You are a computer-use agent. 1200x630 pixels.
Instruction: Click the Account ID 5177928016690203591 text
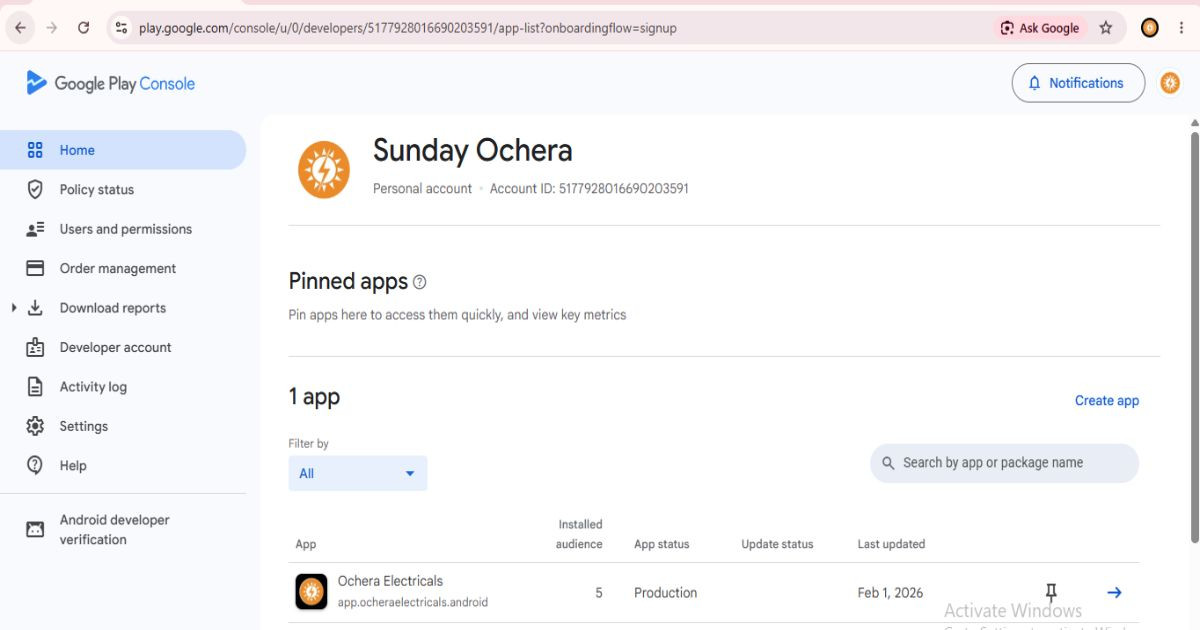589,188
